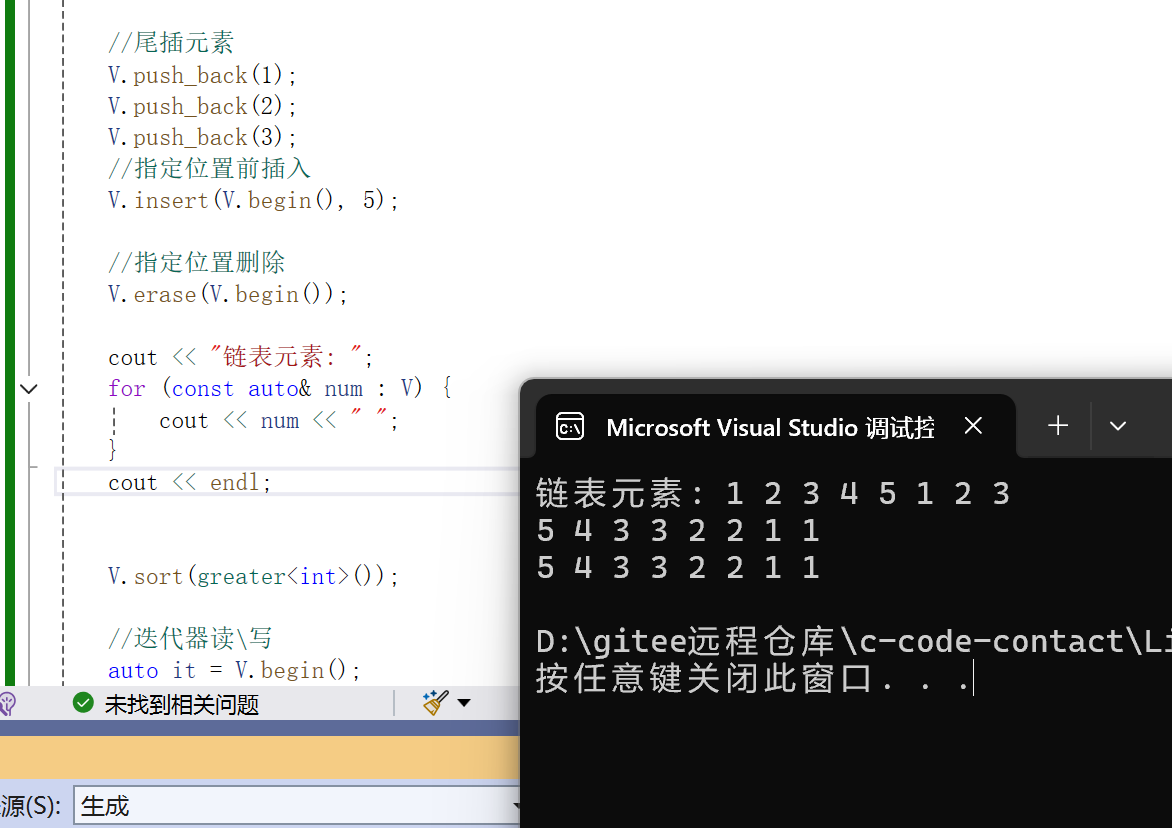The width and height of the screenshot is (1172, 828).
Task: Click the V.insert(V.begin(), 5); line
Action: [x=253, y=200]
